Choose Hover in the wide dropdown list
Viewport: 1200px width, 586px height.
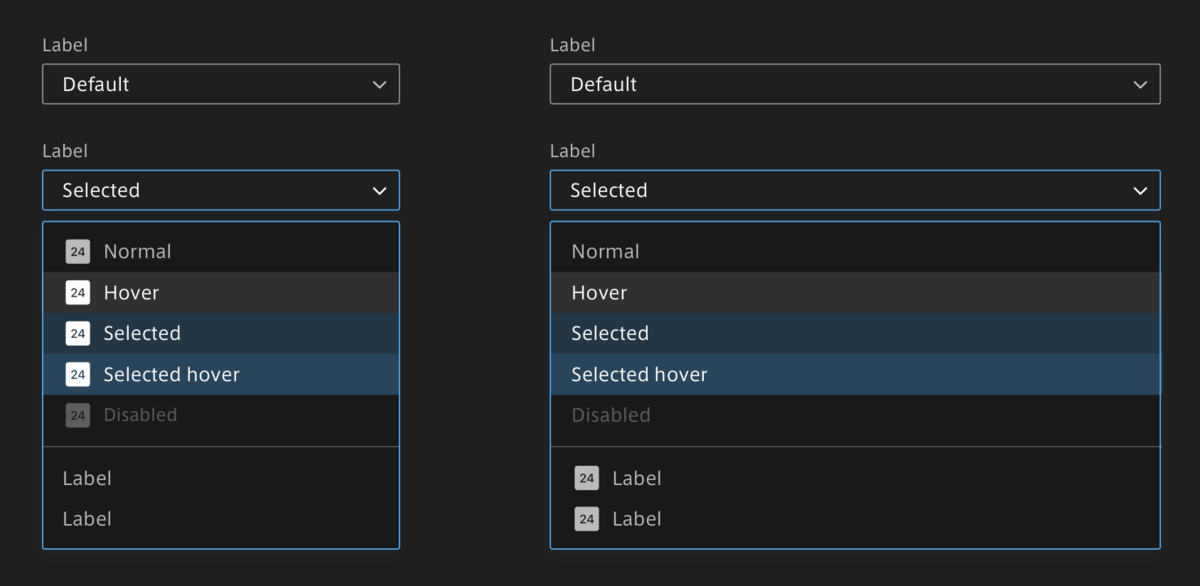click(x=599, y=293)
